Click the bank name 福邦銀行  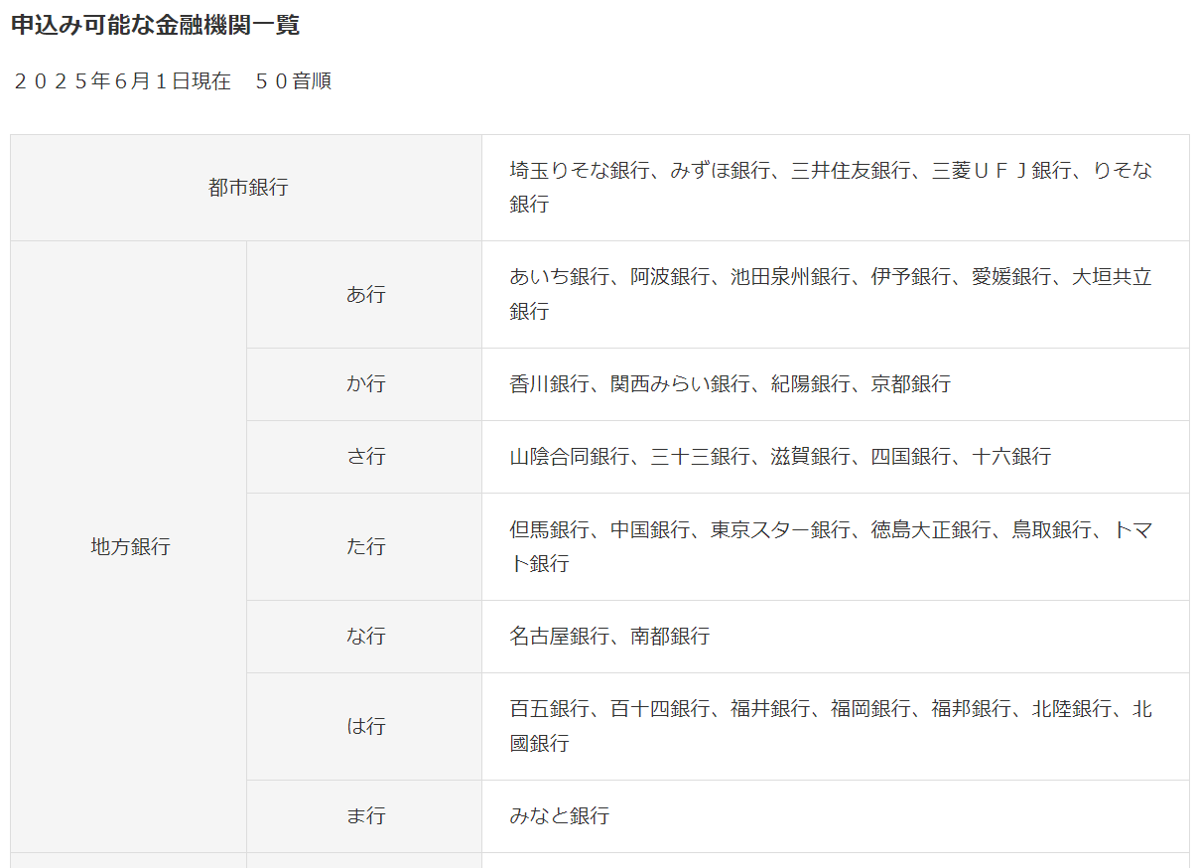tap(971, 708)
